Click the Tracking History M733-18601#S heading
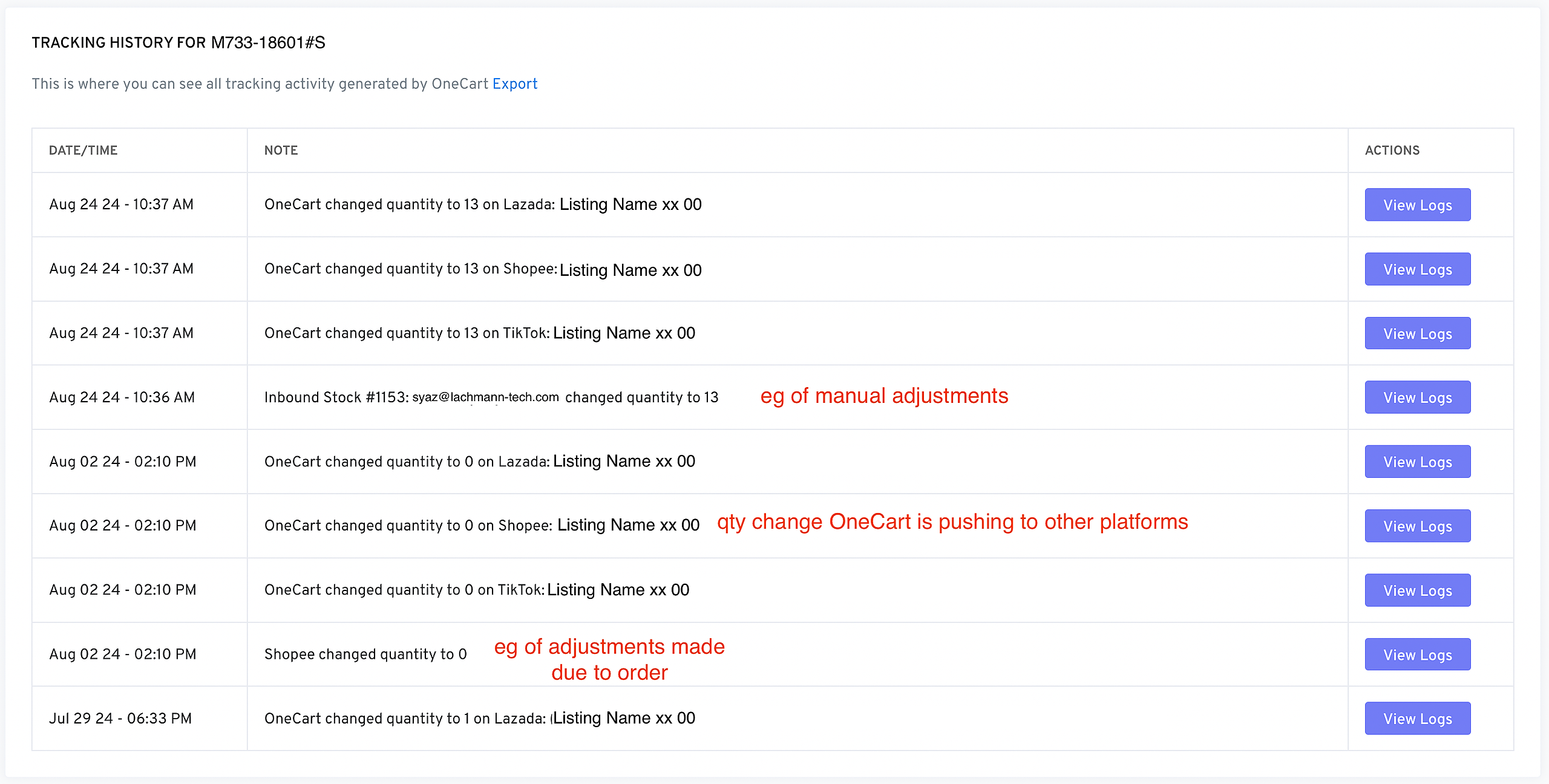This screenshot has height=784, width=1549. tap(178, 43)
